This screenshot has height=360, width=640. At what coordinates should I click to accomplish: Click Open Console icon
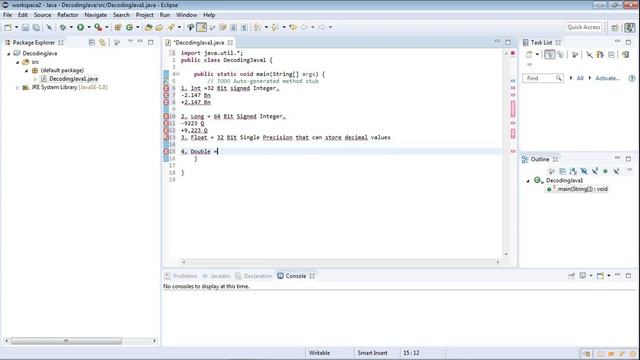[x=600, y=276]
